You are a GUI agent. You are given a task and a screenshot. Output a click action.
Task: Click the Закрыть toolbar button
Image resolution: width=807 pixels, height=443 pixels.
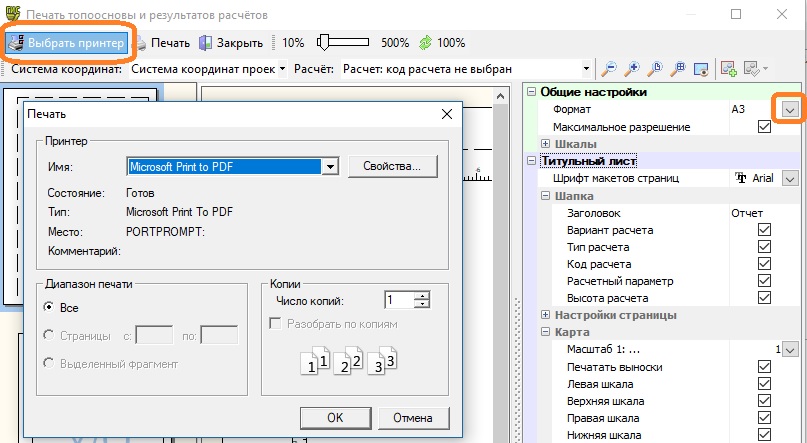[231, 43]
